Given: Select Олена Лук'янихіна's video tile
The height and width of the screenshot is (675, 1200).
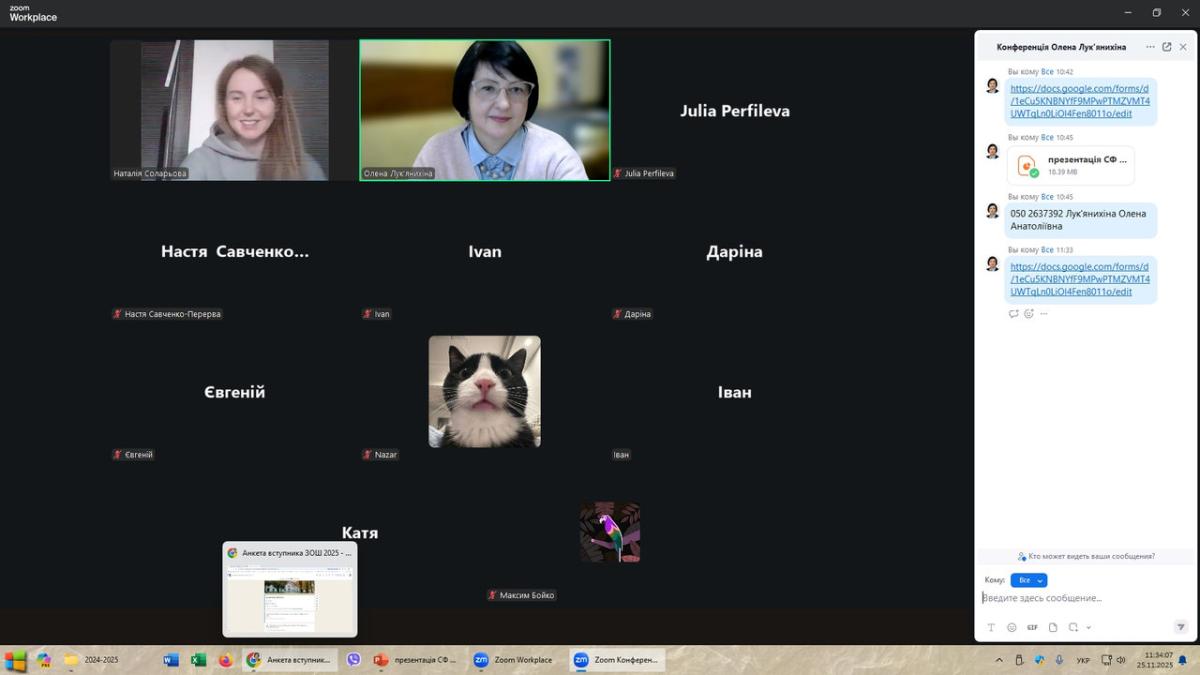Looking at the screenshot, I should 485,110.
